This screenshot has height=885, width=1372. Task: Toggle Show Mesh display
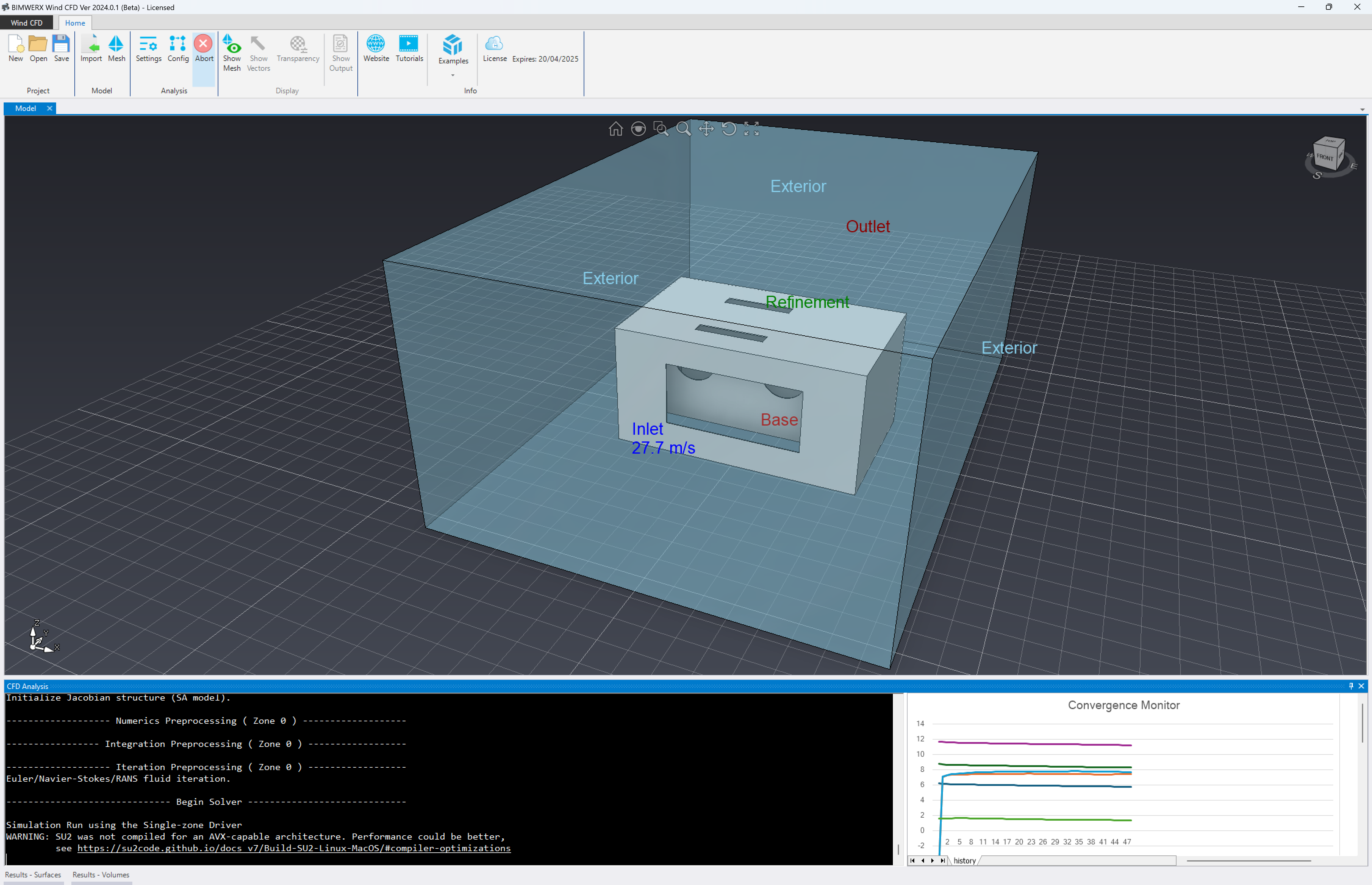232,53
